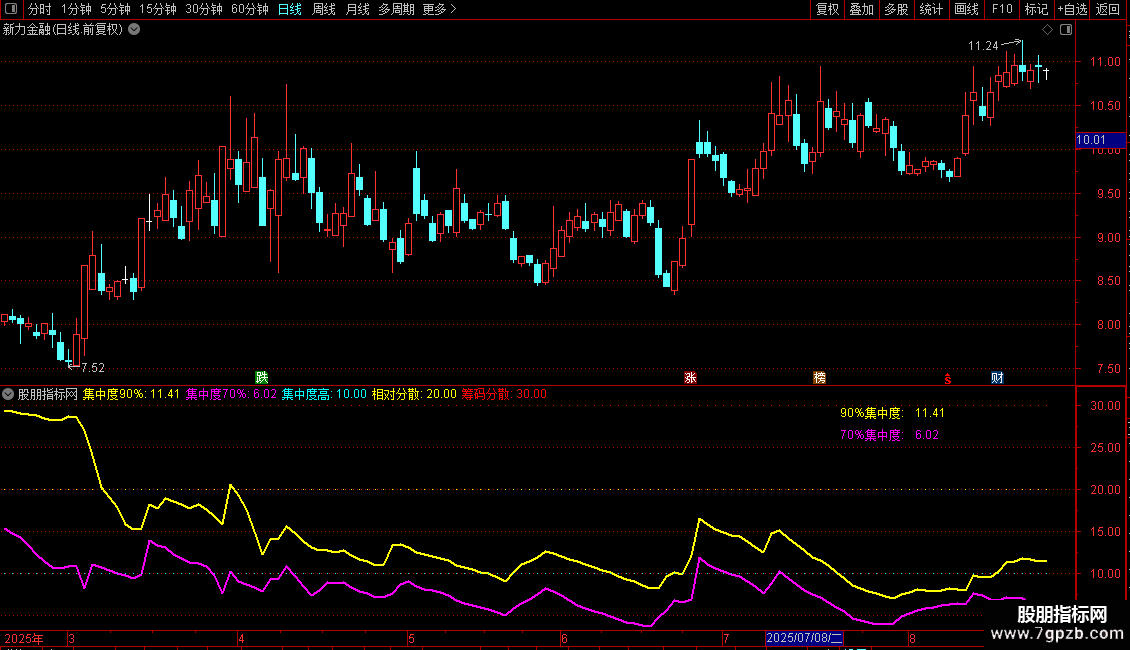Click the diamond icon above the chart

coord(1047,30)
